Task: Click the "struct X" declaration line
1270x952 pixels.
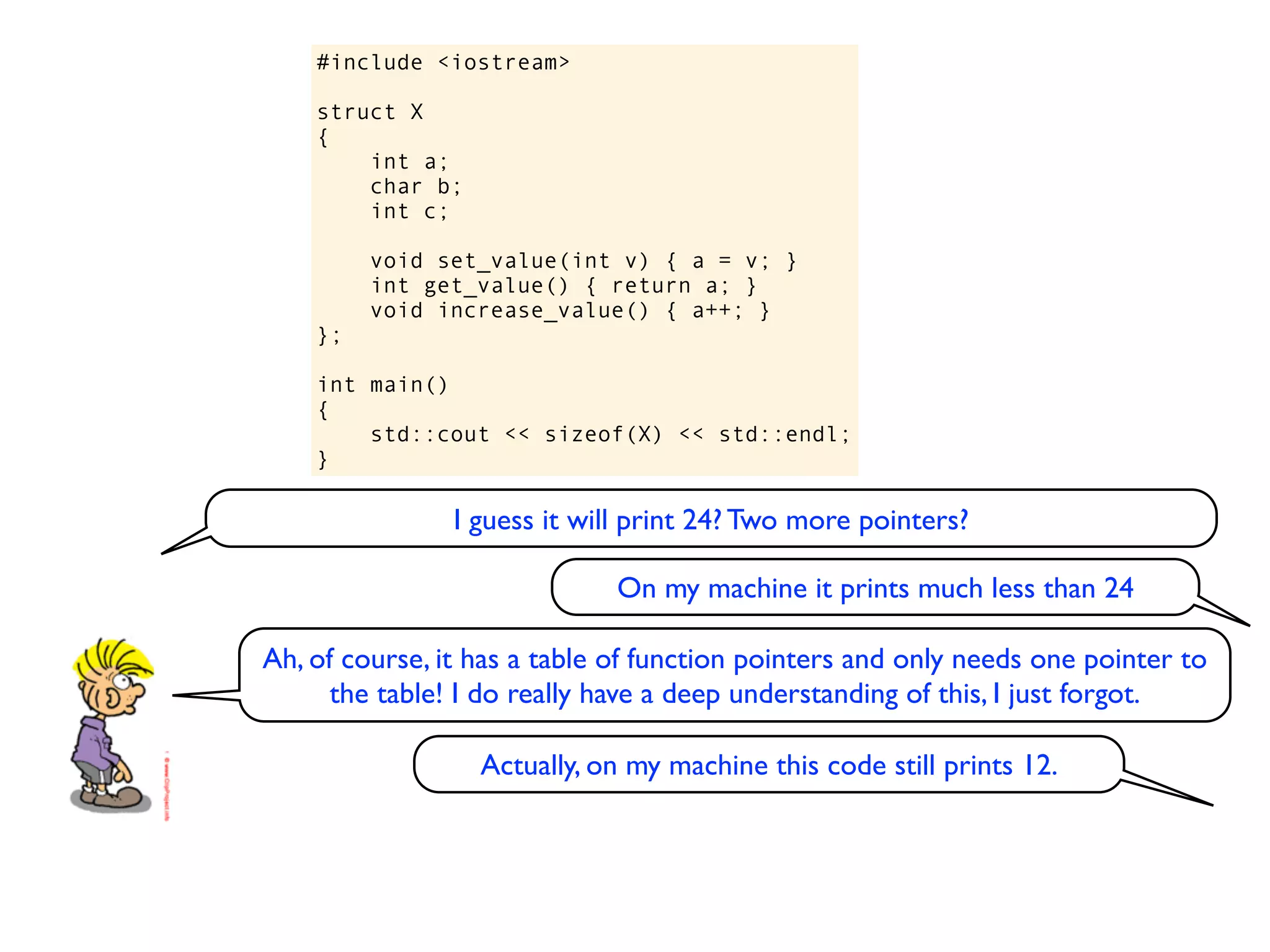Action: coord(370,112)
